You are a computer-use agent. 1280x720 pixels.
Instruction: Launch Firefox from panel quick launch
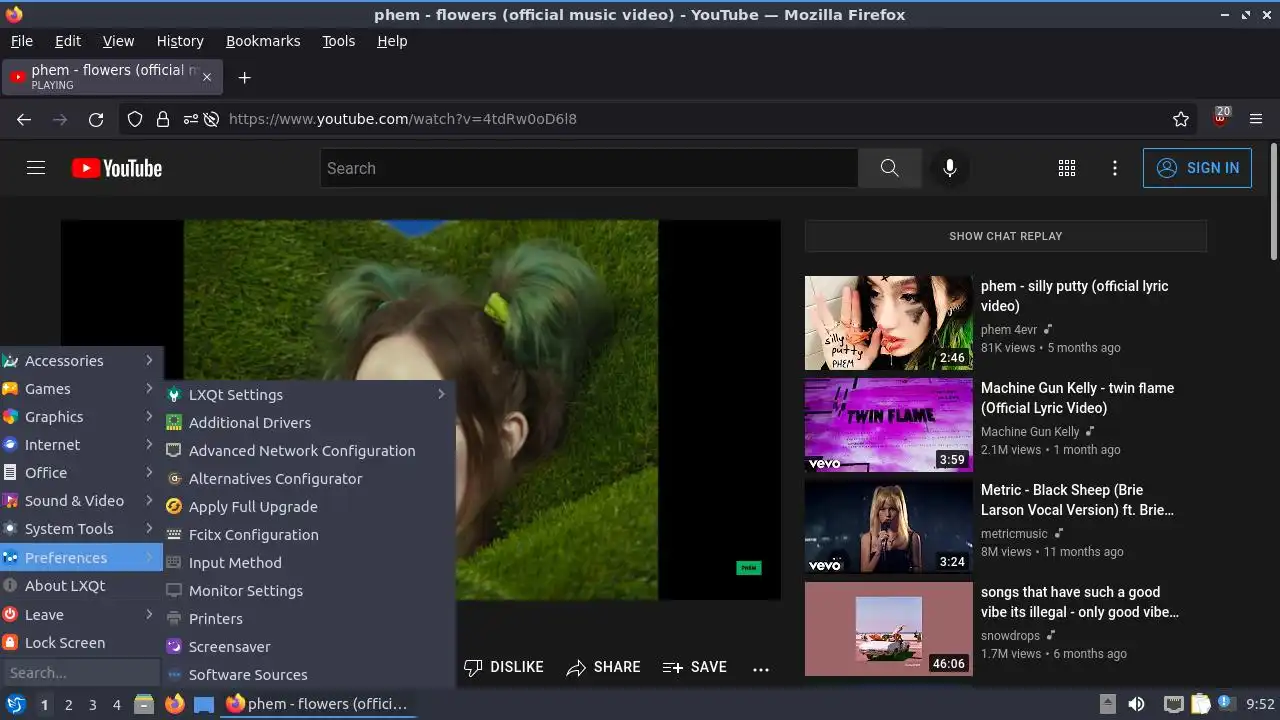click(174, 704)
